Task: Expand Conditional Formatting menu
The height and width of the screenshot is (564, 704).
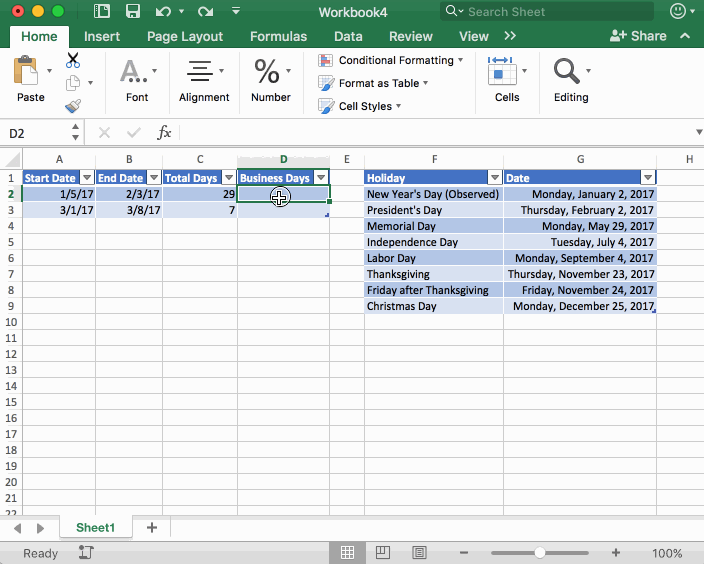Action: (461, 60)
